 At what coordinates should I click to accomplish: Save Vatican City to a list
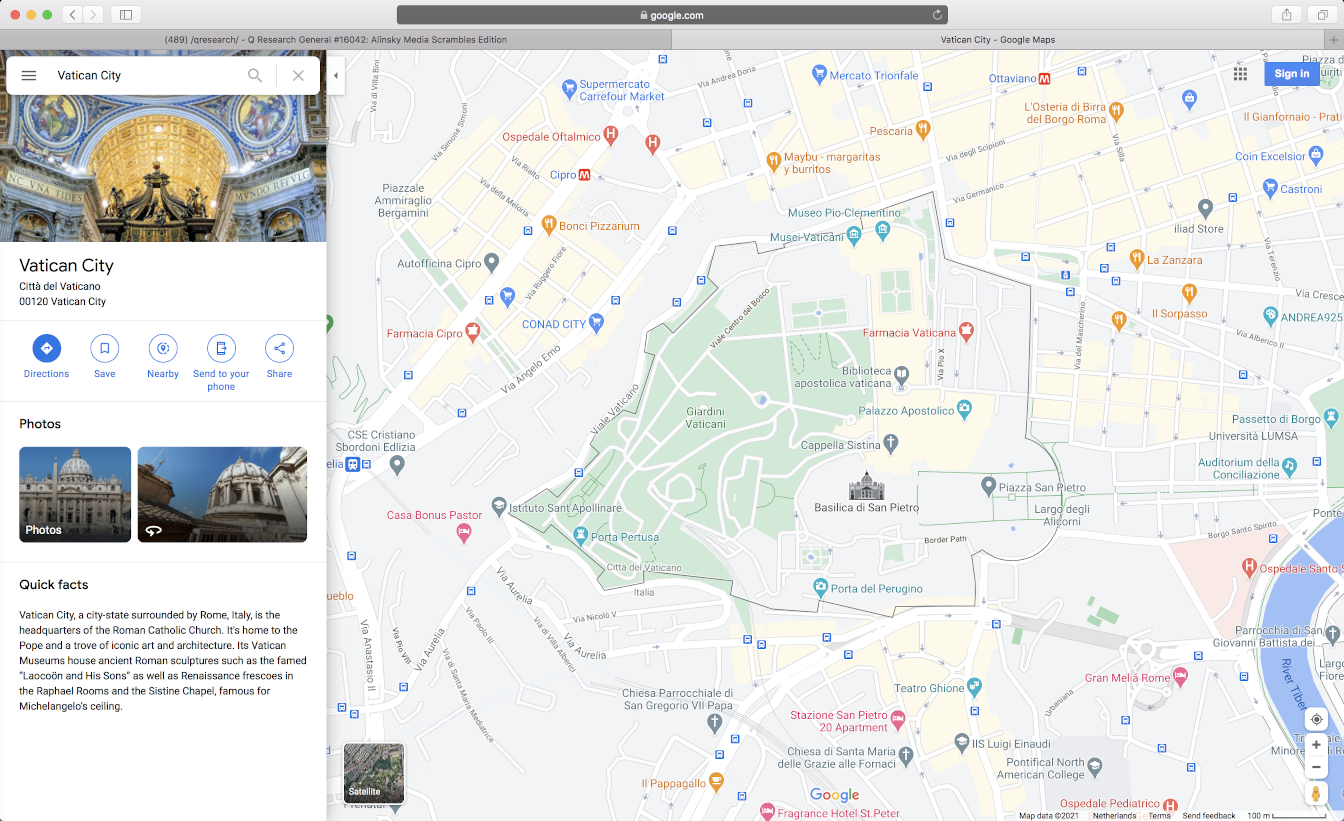point(105,348)
